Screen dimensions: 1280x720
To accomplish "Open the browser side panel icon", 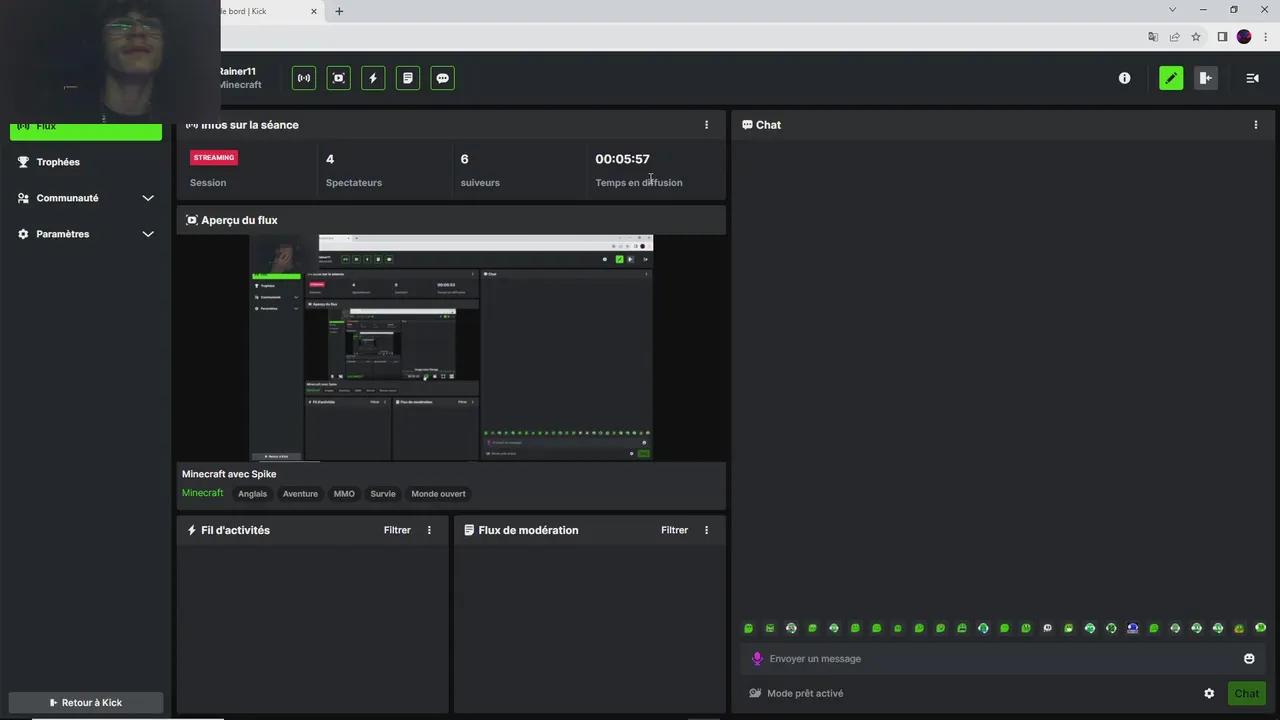I will pyautogui.click(x=1222, y=37).
